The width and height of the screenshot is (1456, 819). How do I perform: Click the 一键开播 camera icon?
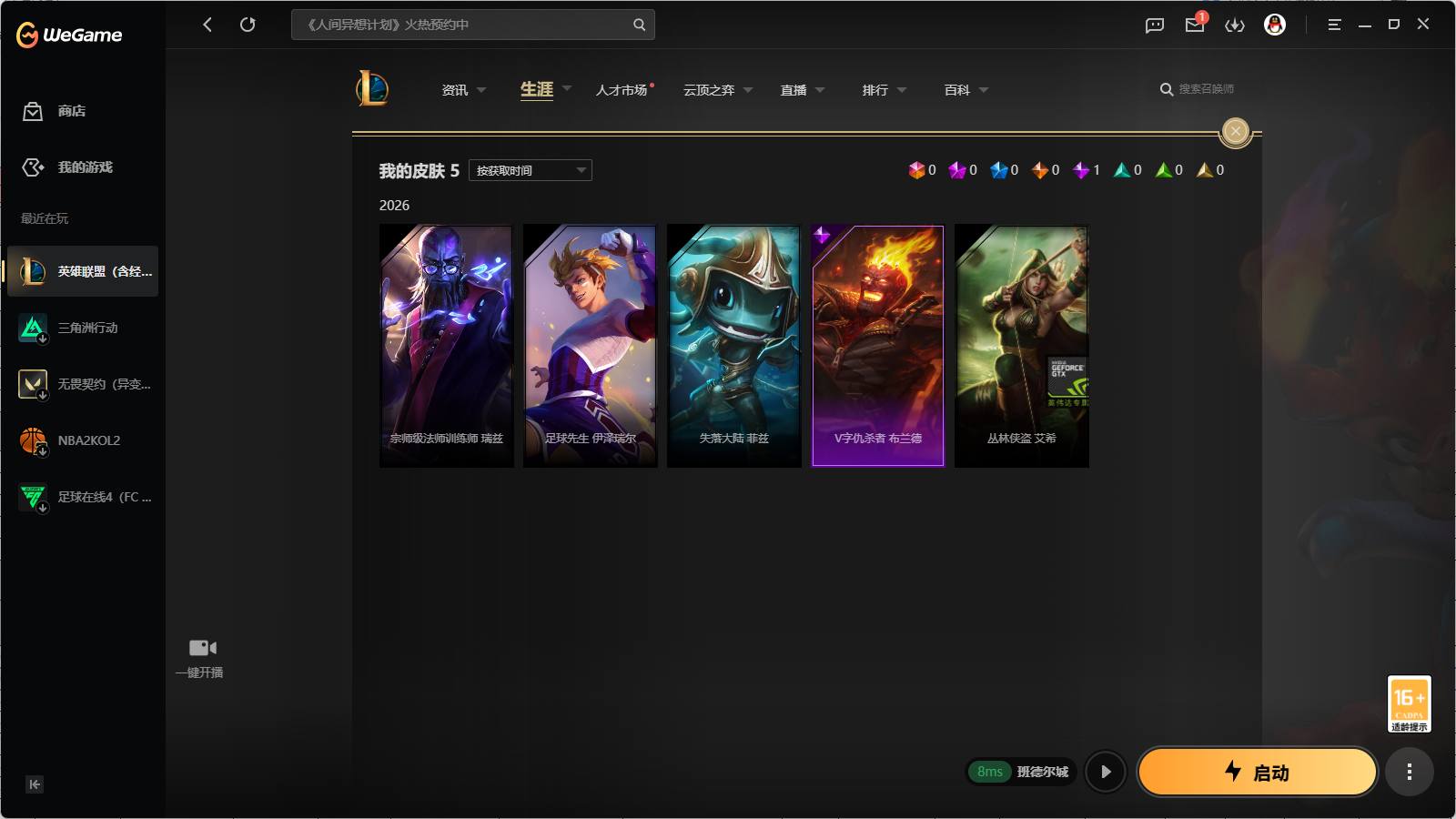point(202,648)
